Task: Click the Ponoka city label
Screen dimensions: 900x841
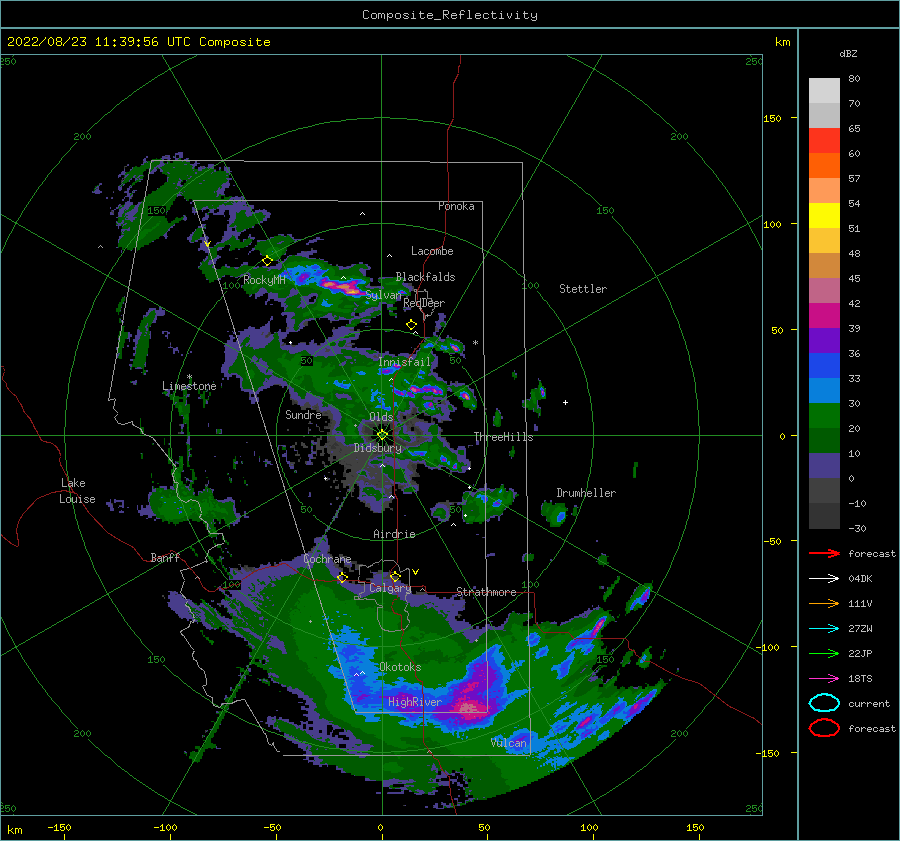Action: tap(456, 206)
